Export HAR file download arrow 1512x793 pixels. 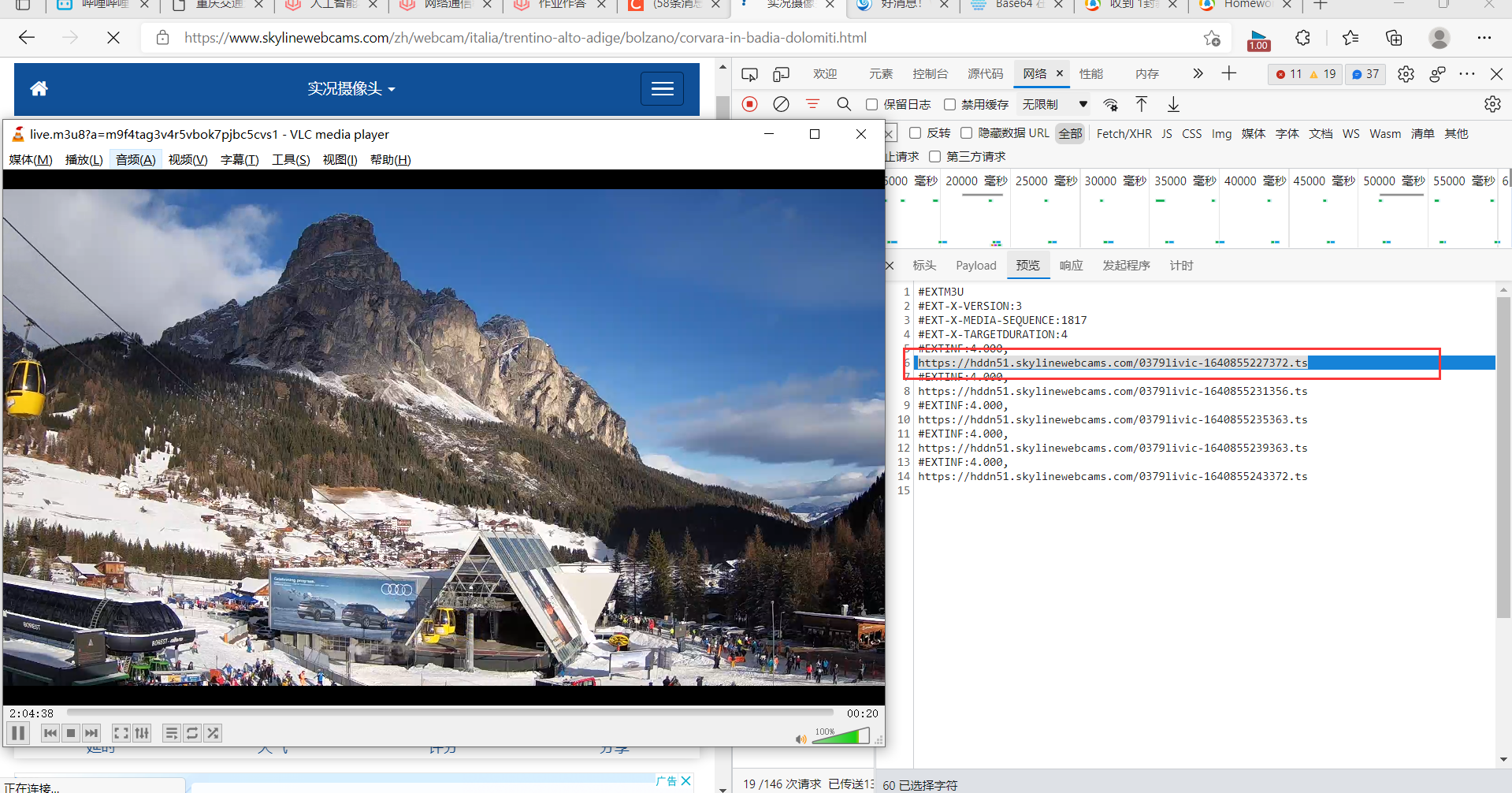click(x=1173, y=104)
